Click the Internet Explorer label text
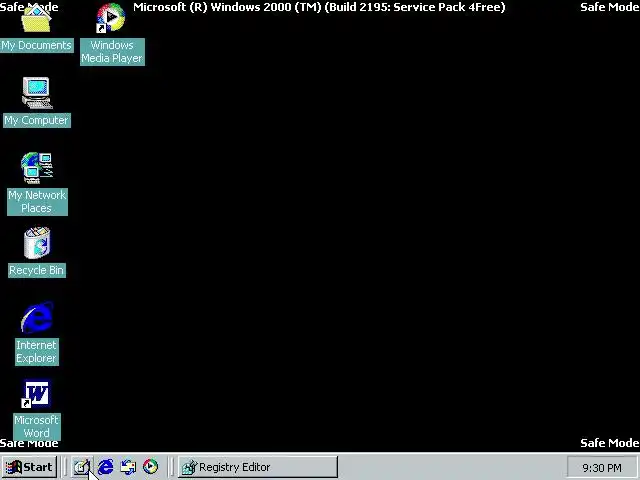The image size is (640, 480). (x=37, y=351)
